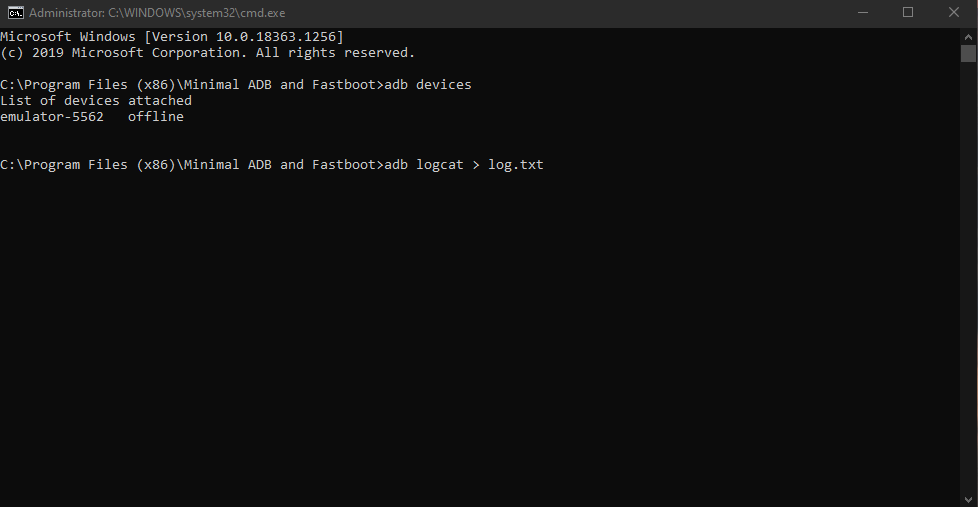
Task: Click the 'offline' device status text
Action: (155, 117)
